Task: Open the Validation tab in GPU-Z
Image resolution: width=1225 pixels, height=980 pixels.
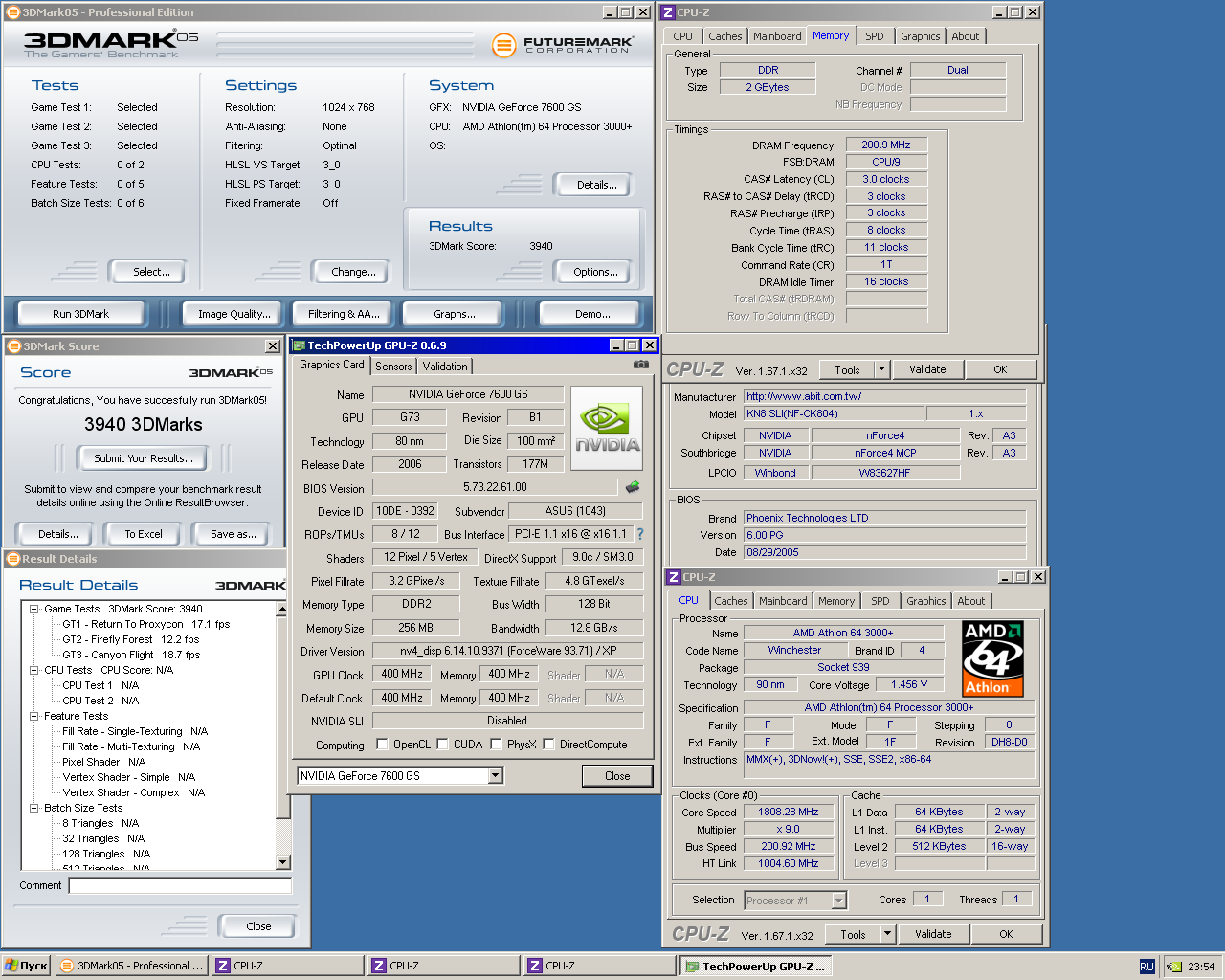Action: tap(445, 367)
